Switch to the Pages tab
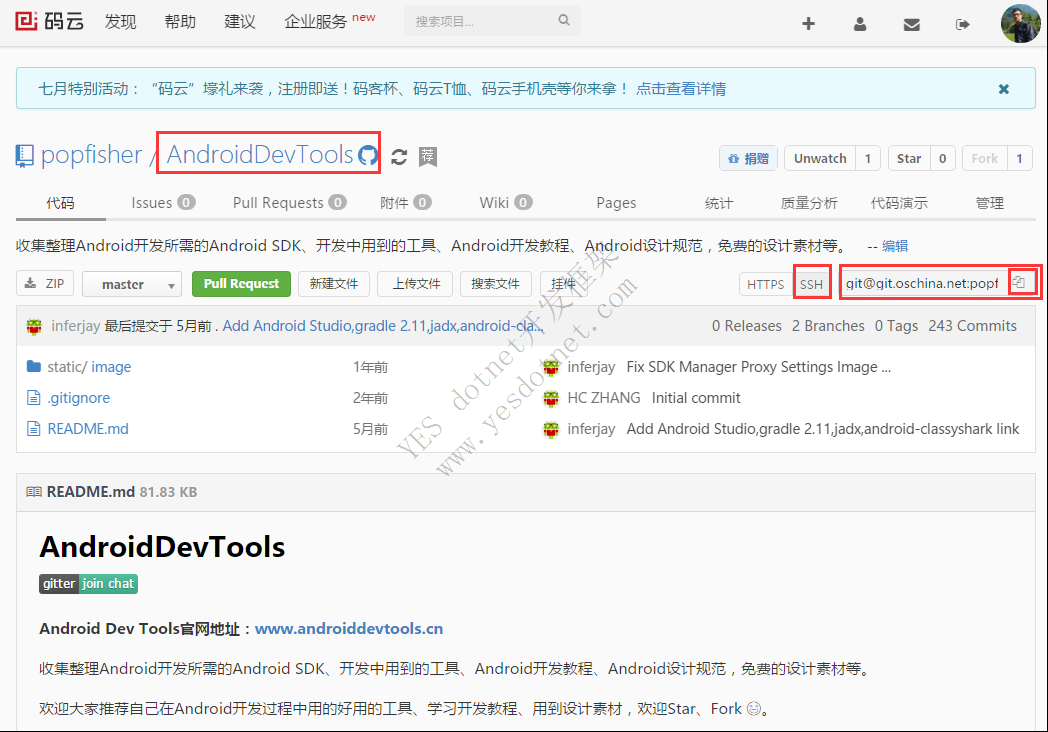This screenshot has width=1048, height=732. point(616,203)
